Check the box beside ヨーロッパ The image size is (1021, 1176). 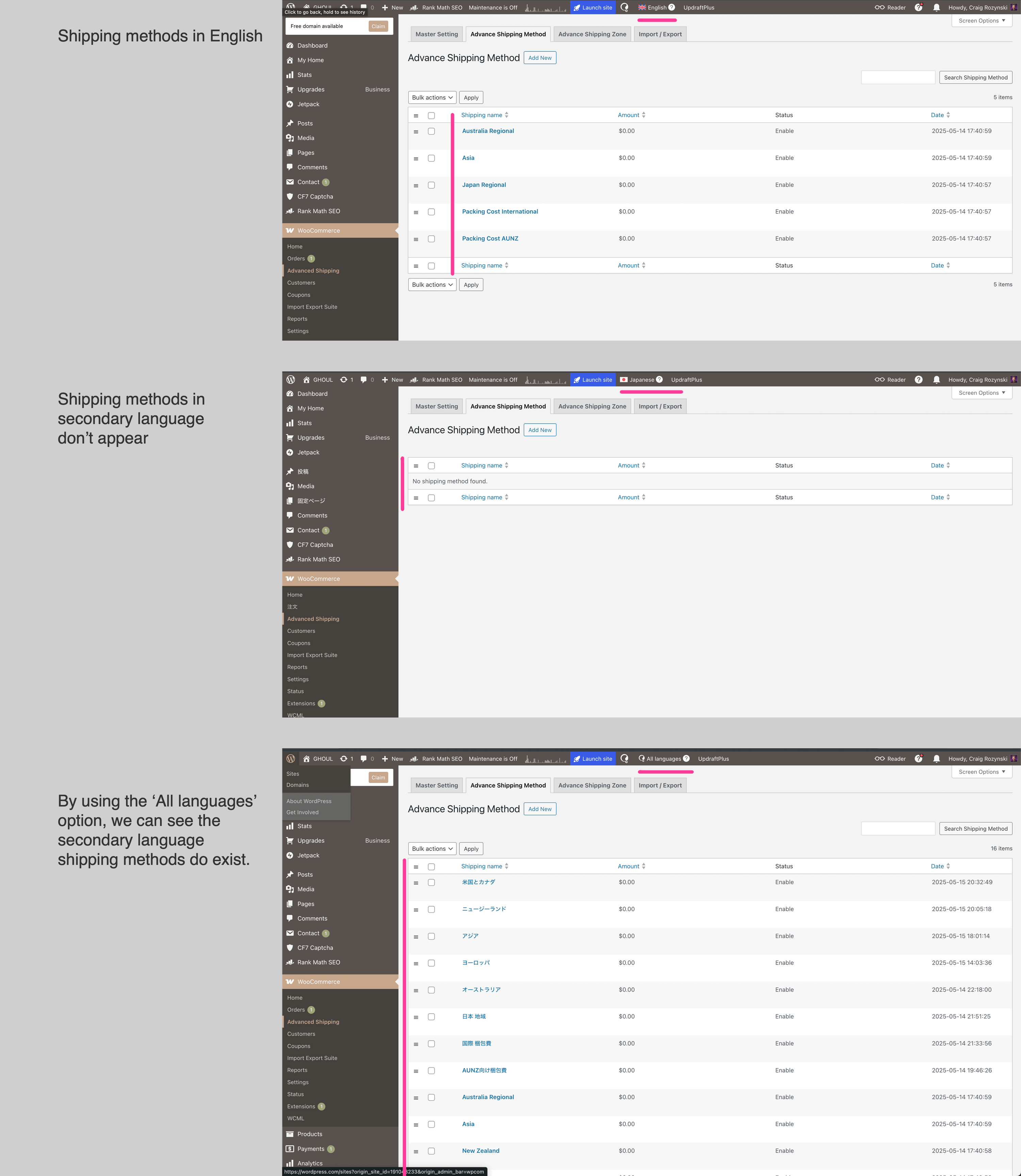(431, 963)
